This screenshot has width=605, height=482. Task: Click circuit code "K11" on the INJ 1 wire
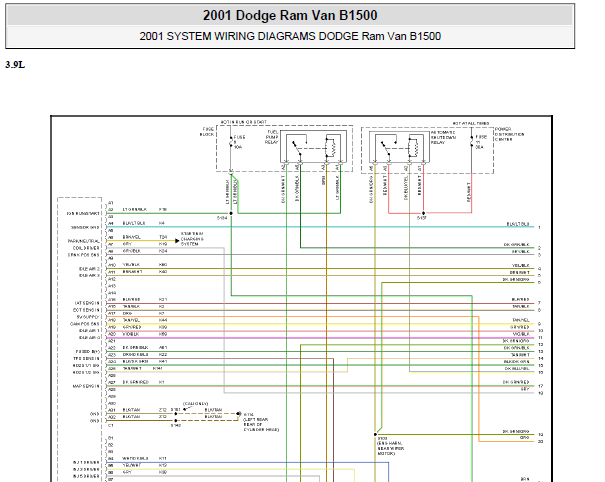point(162,458)
